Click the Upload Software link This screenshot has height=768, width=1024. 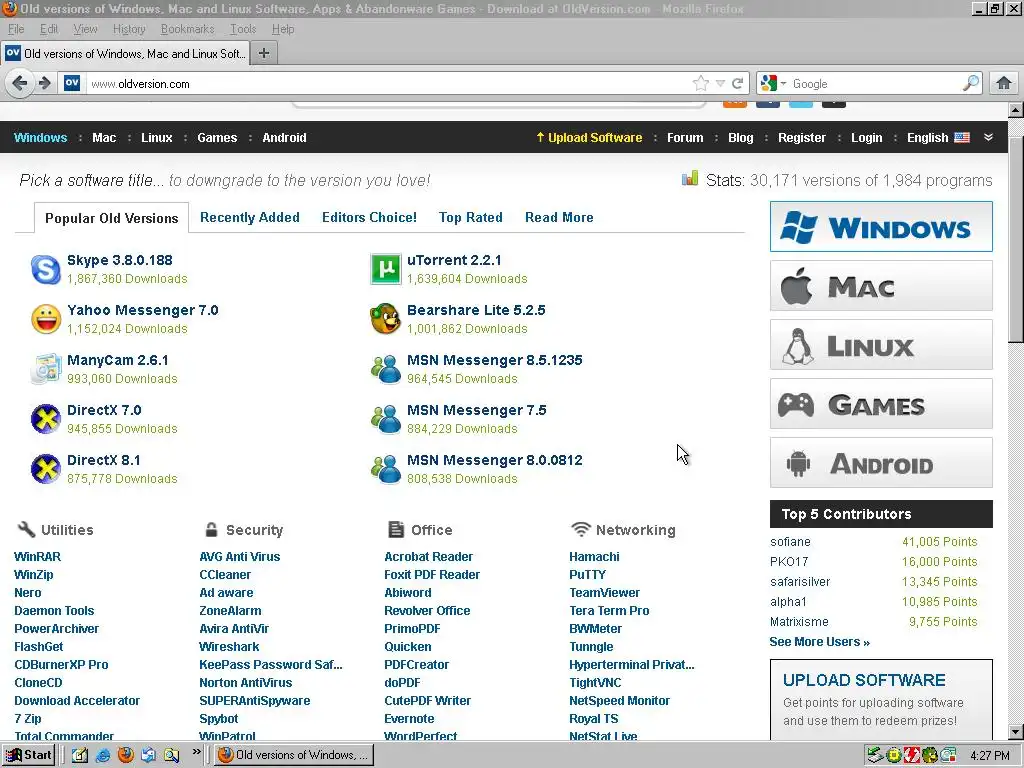click(589, 138)
